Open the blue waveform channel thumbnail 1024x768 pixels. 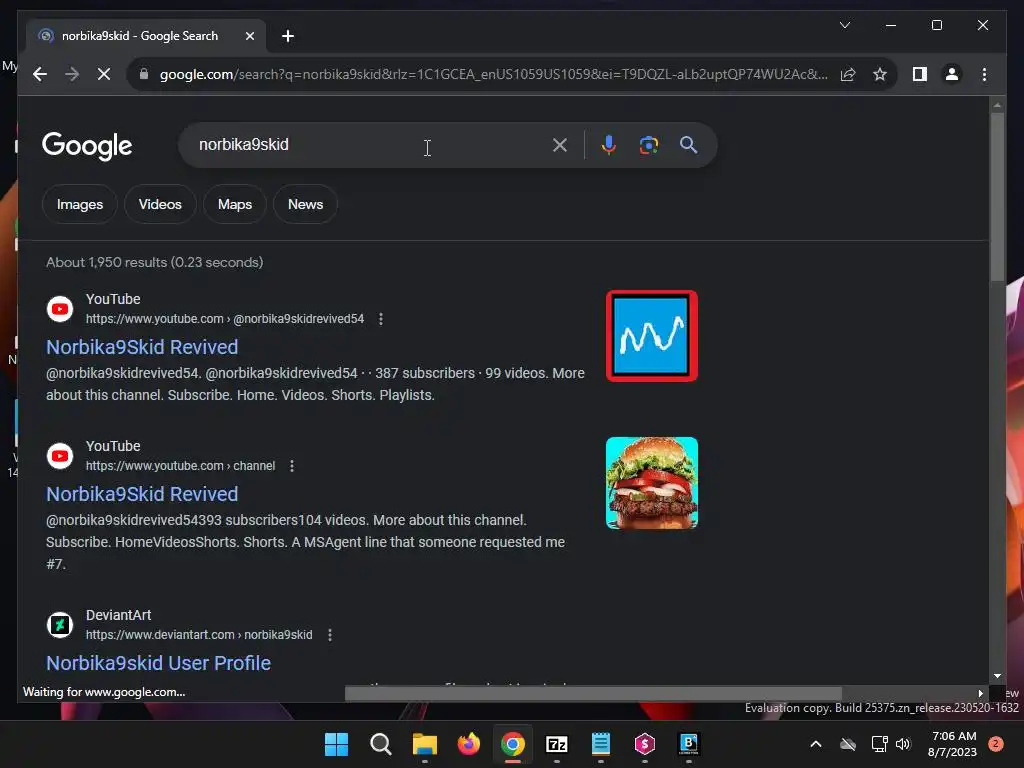tap(652, 336)
